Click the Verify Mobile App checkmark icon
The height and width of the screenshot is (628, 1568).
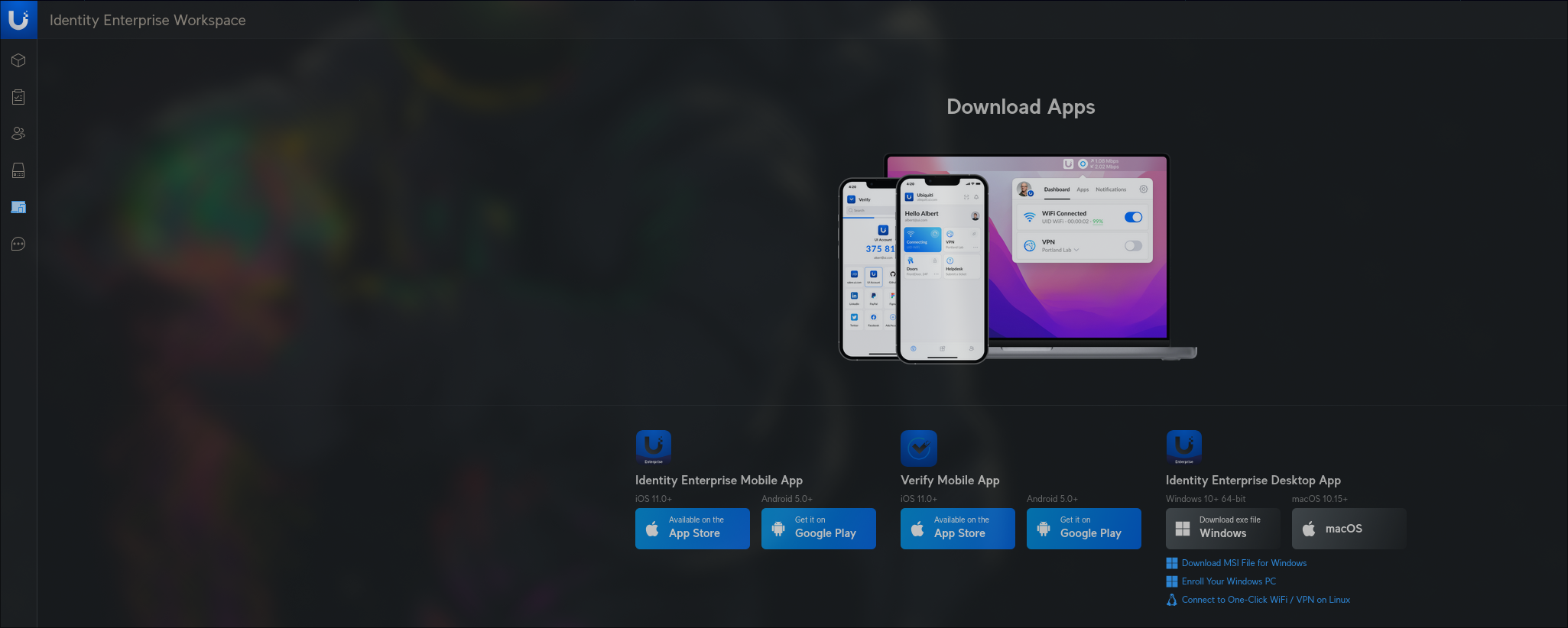click(x=918, y=448)
